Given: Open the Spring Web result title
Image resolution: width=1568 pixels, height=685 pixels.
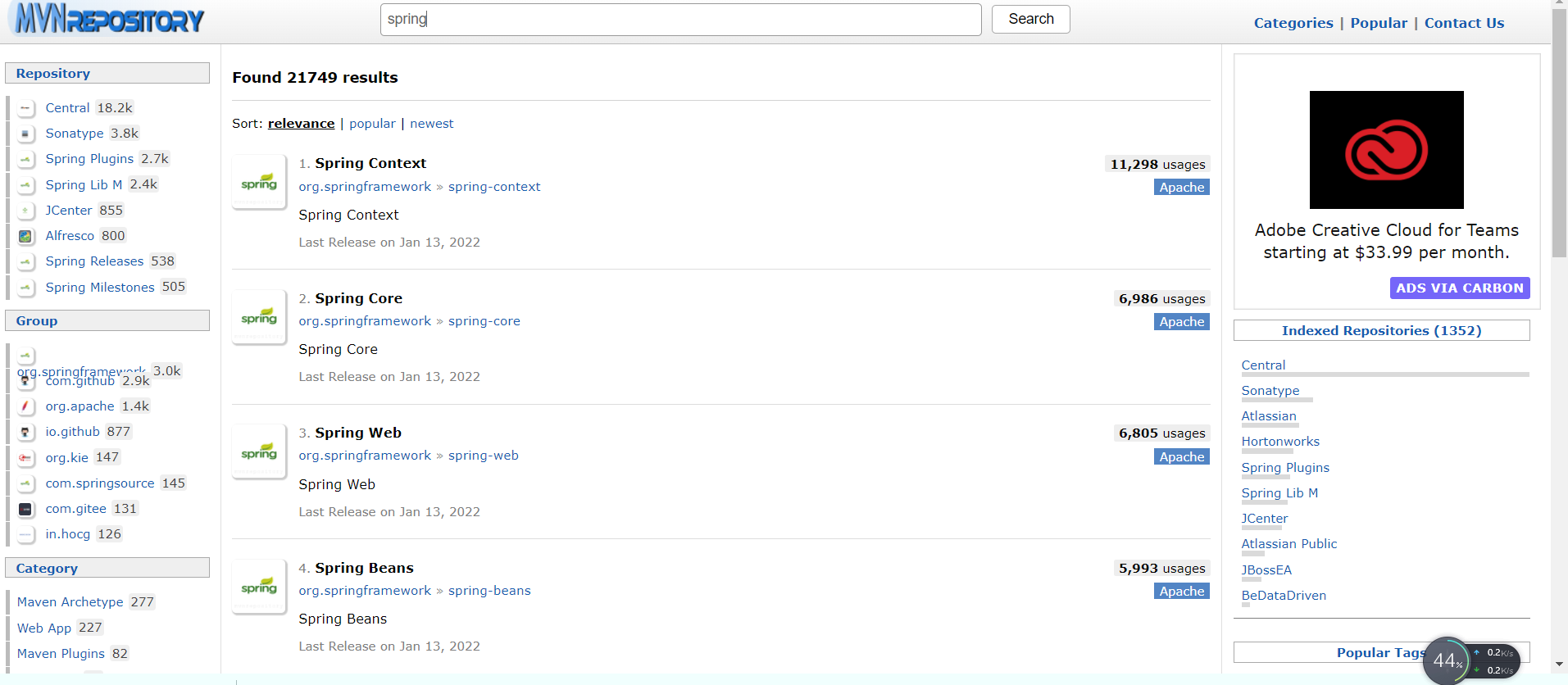Looking at the screenshot, I should point(358,433).
